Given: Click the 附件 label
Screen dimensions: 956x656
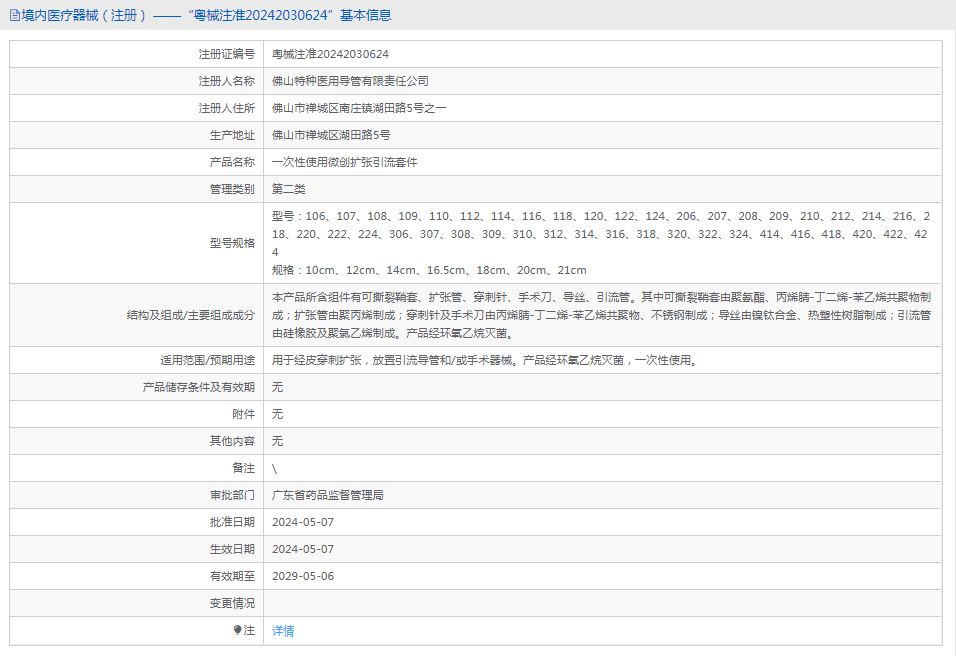Looking at the screenshot, I should pyautogui.click(x=243, y=414).
